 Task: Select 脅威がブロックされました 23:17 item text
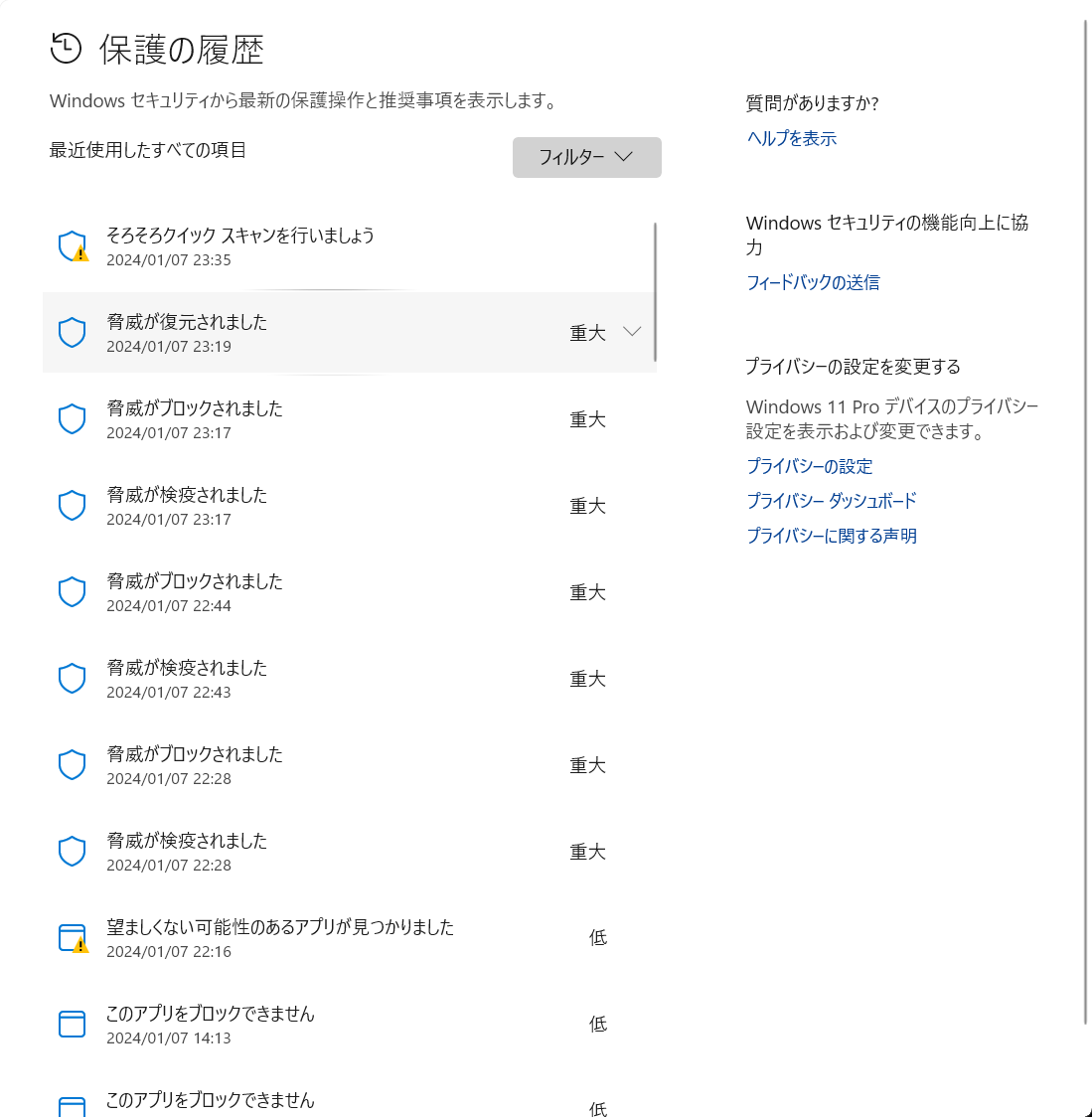pos(195,408)
